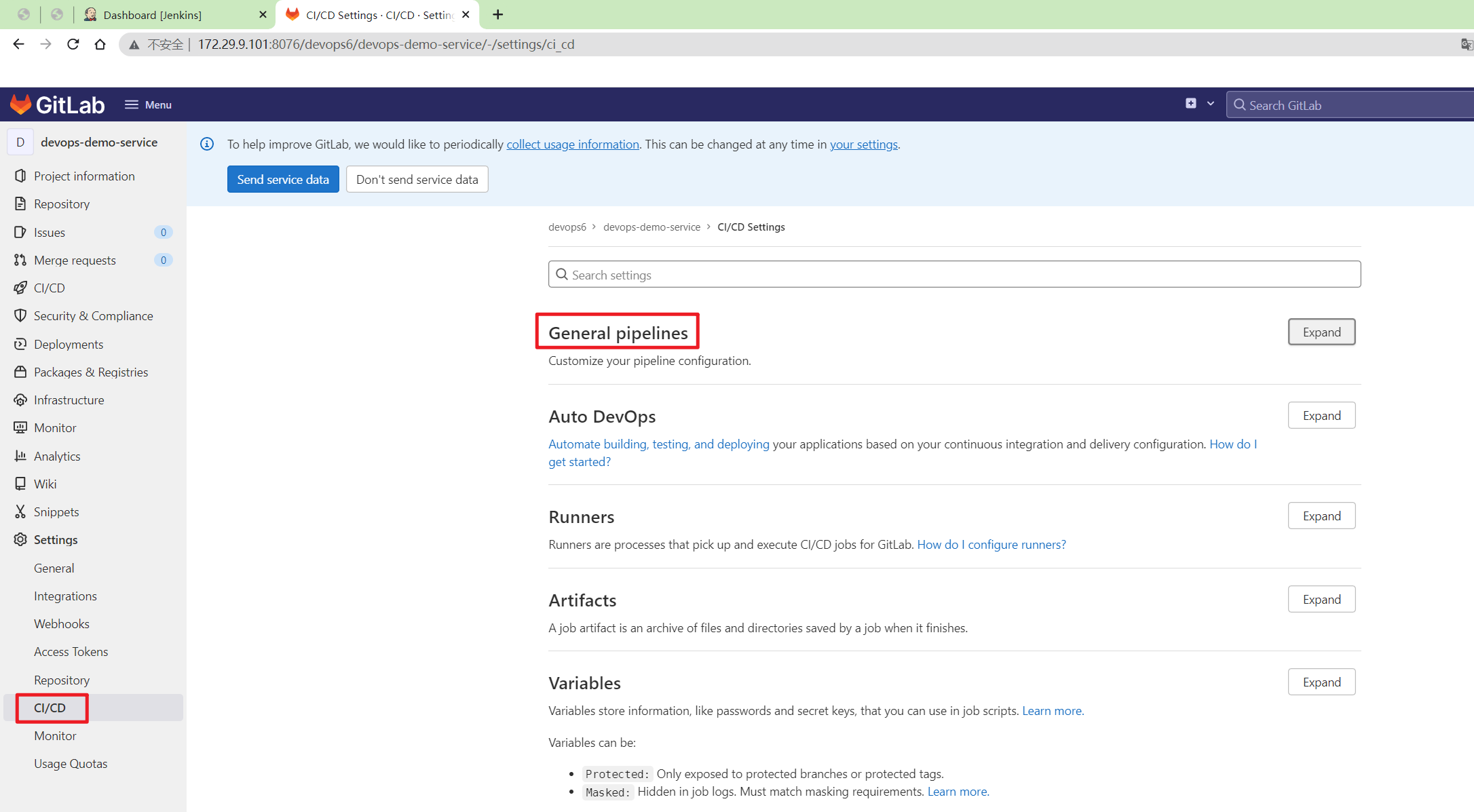Open Webhooks under Settings

(x=62, y=623)
